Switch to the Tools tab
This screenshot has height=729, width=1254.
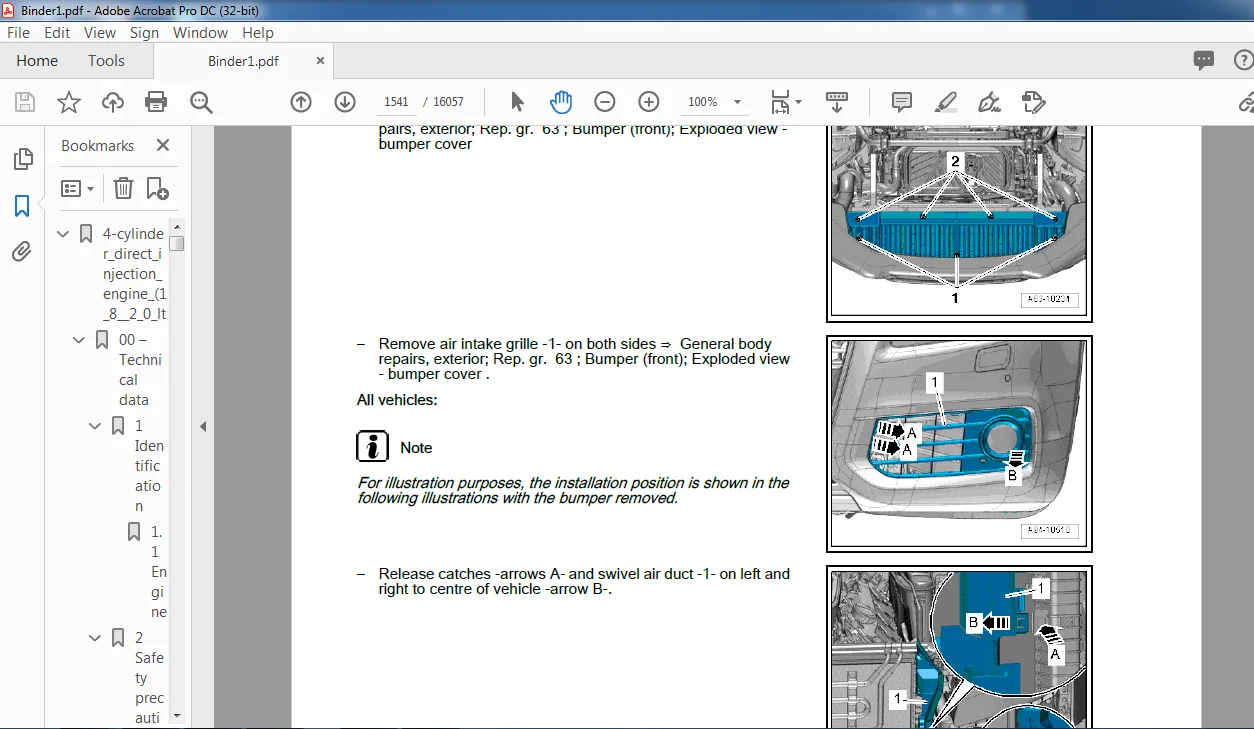point(106,61)
